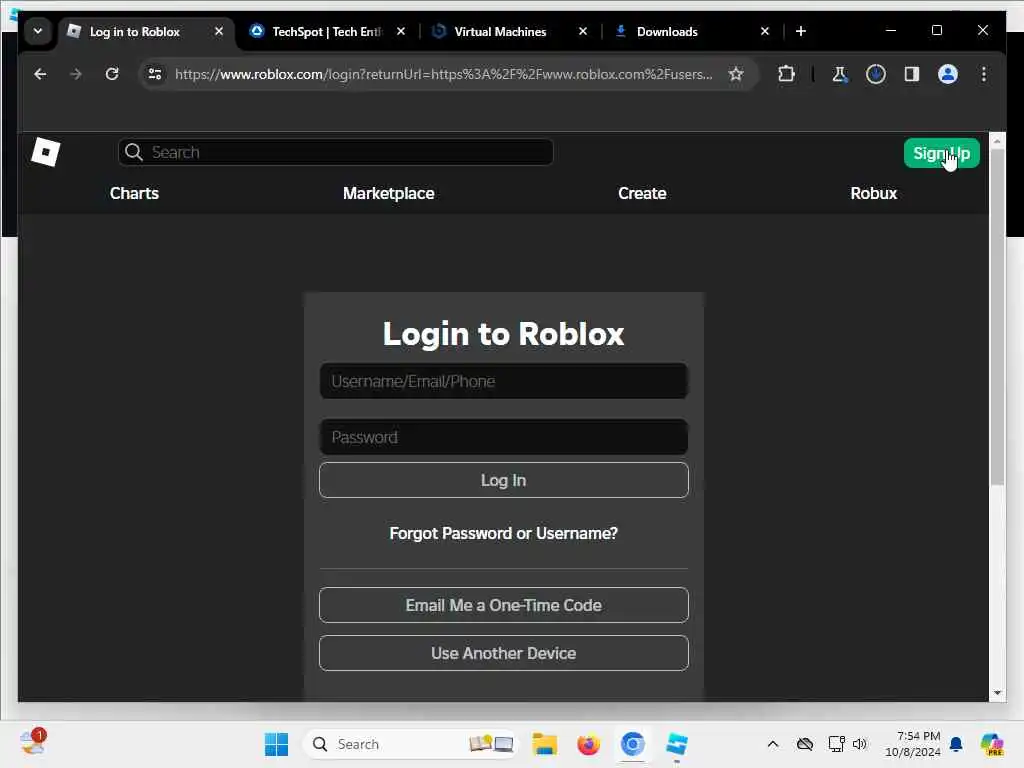Click the downloads indicator in toolbar
The width and height of the screenshot is (1024, 768).
pyautogui.click(x=876, y=74)
